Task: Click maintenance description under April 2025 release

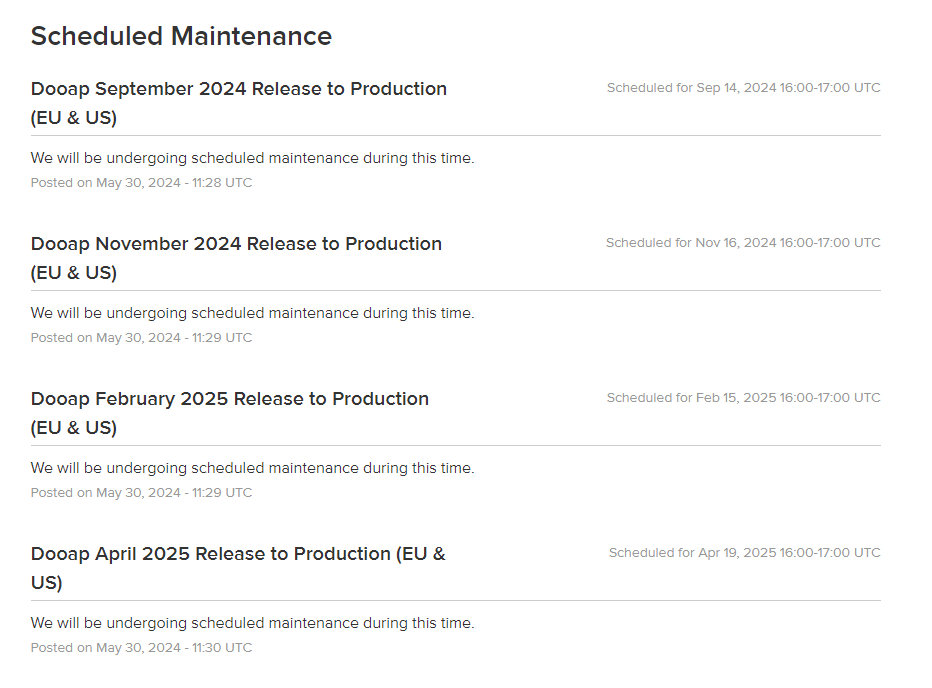Action: [x=253, y=623]
